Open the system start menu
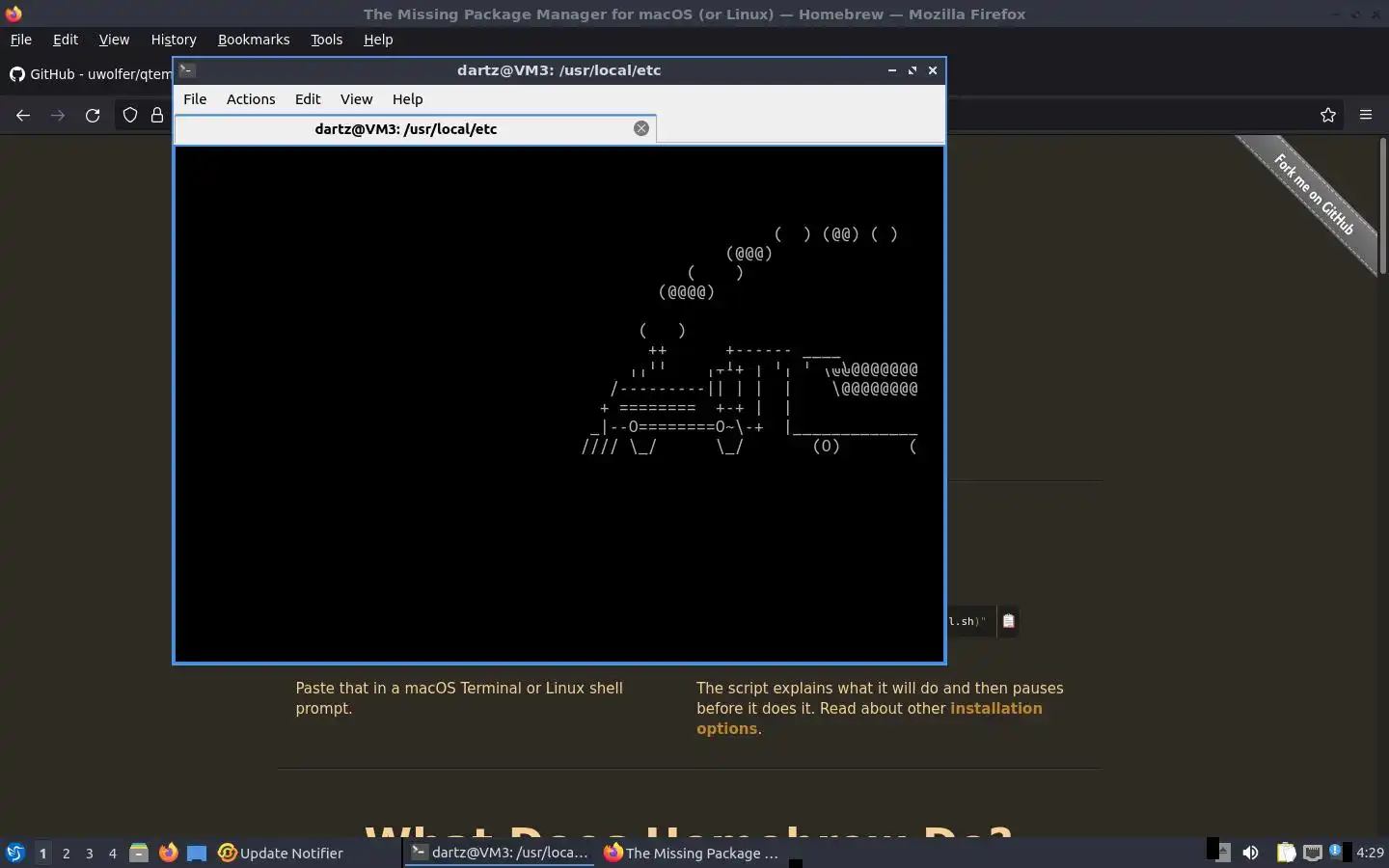The height and width of the screenshot is (868, 1389). (x=14, y=853)
